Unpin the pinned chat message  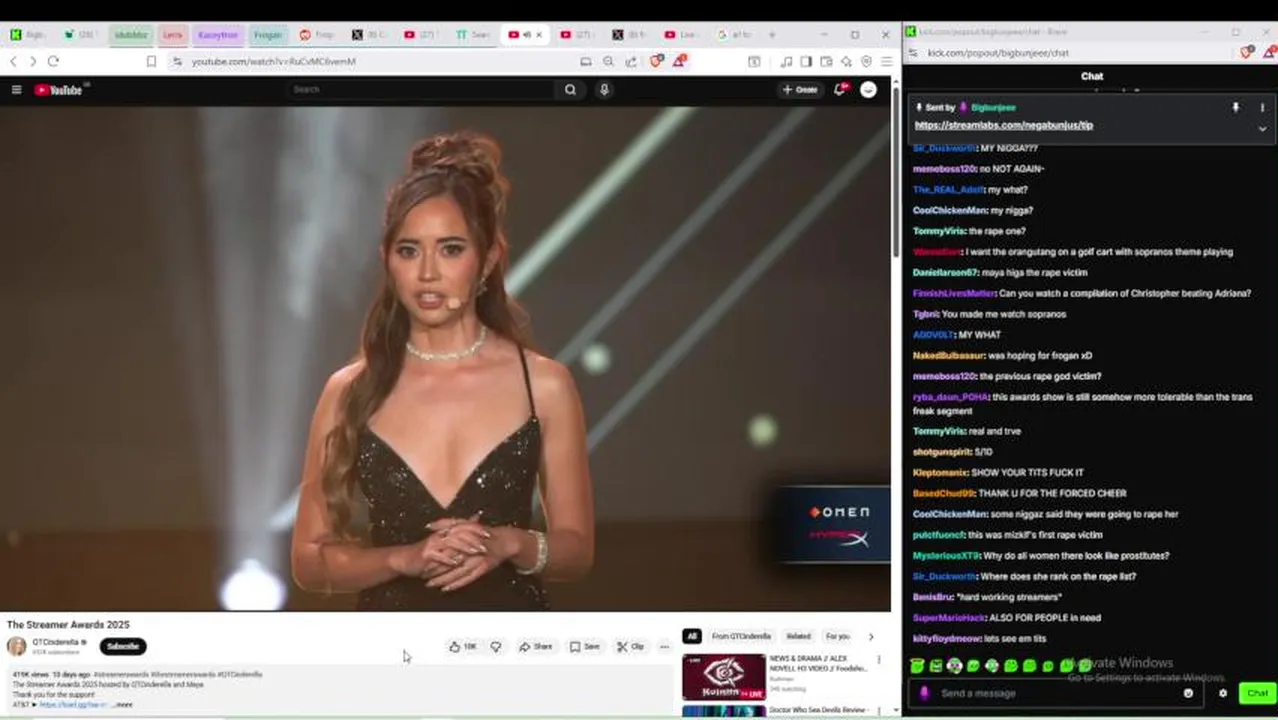coord(1236,107)
